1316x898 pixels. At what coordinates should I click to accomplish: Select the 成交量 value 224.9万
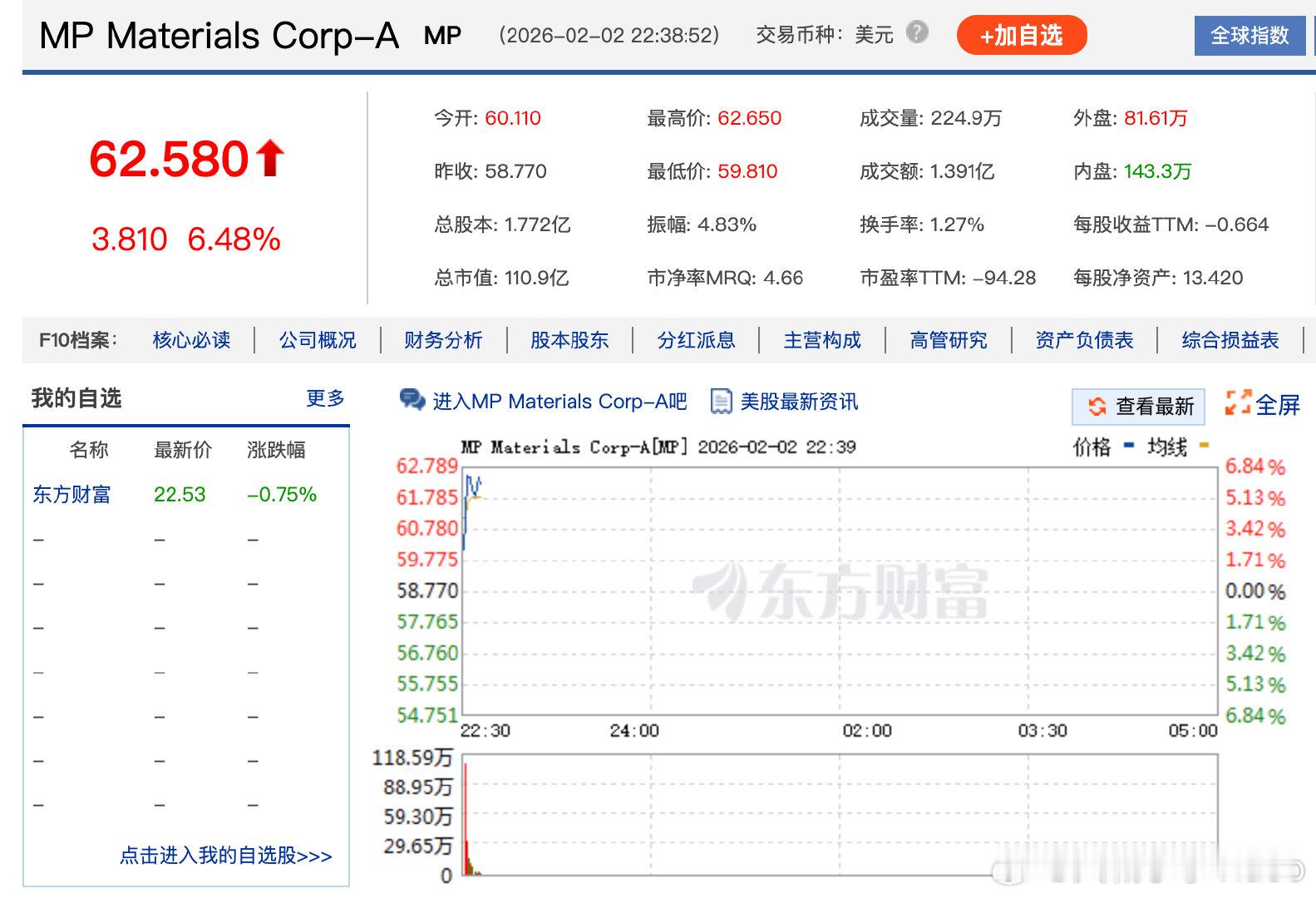[966, 118]
